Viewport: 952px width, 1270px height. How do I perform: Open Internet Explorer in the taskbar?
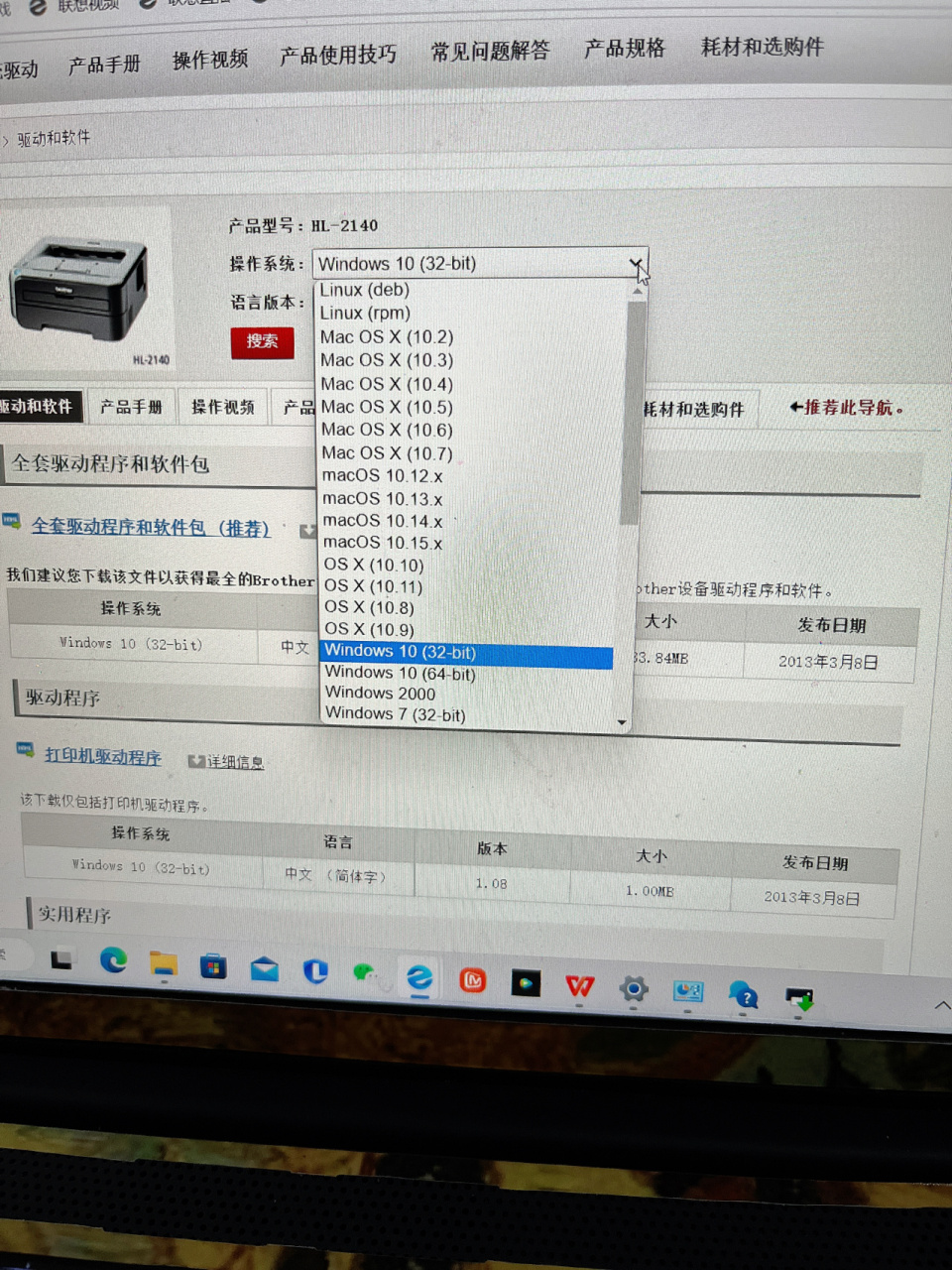(419, 980)
